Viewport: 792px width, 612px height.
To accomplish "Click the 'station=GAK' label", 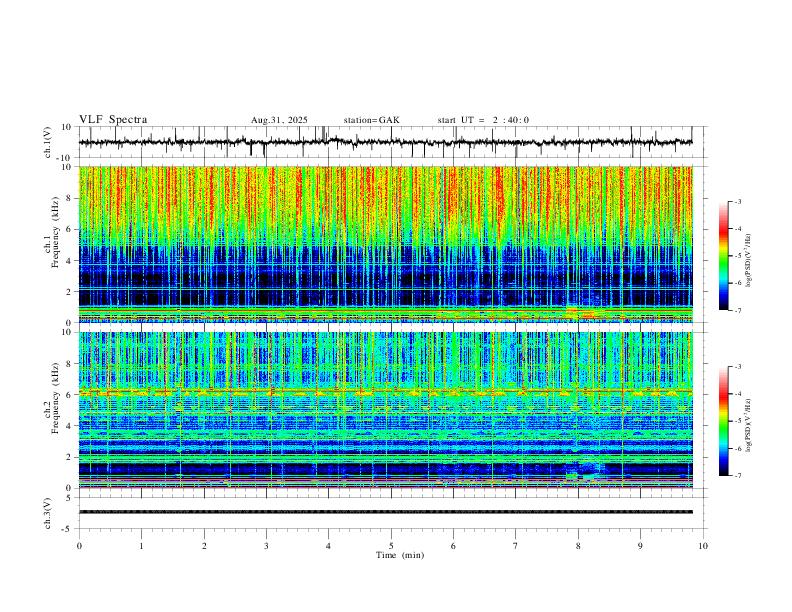I will click(x=371, y=120).
